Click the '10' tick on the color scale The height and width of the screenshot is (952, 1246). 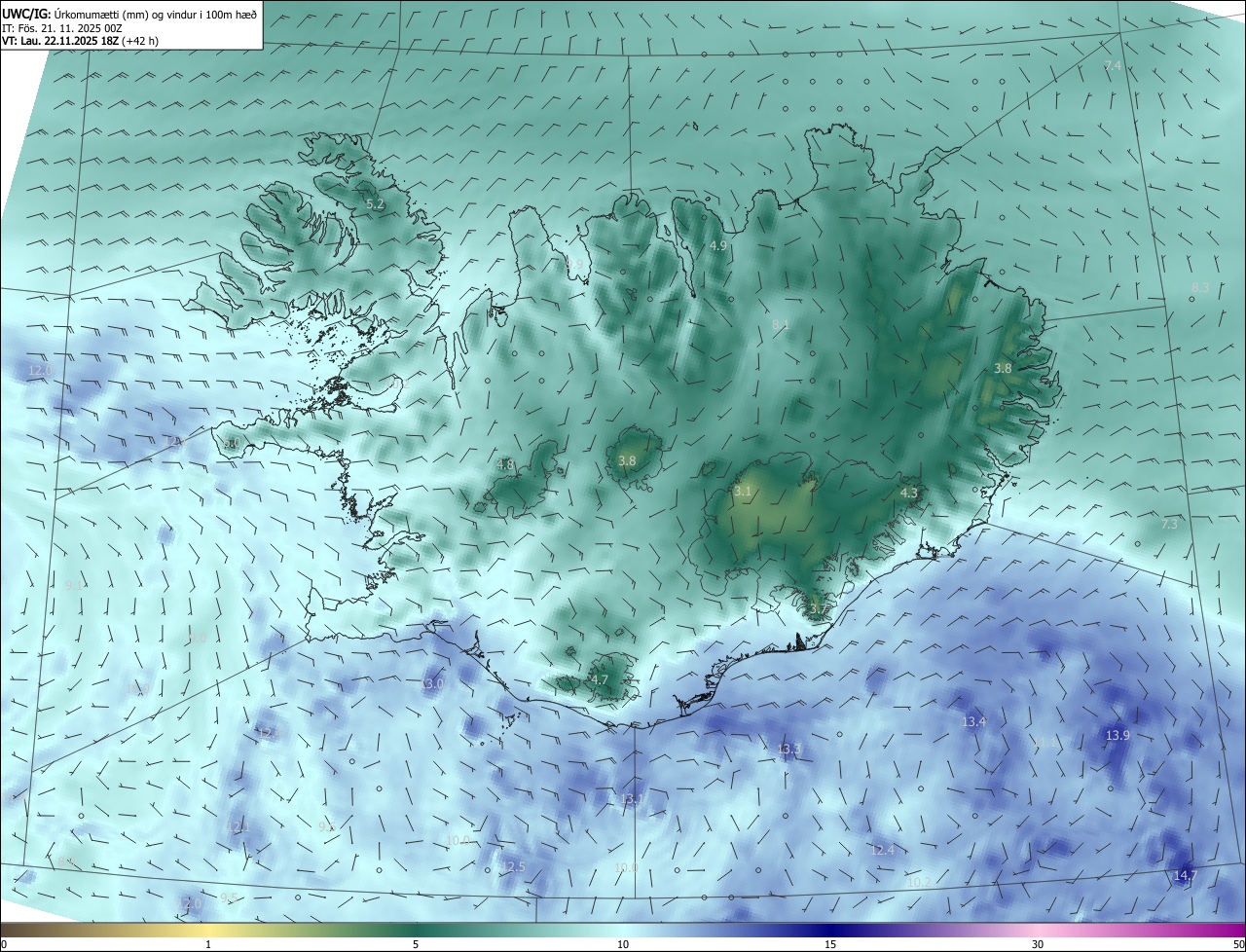click(x=623, y=944)
